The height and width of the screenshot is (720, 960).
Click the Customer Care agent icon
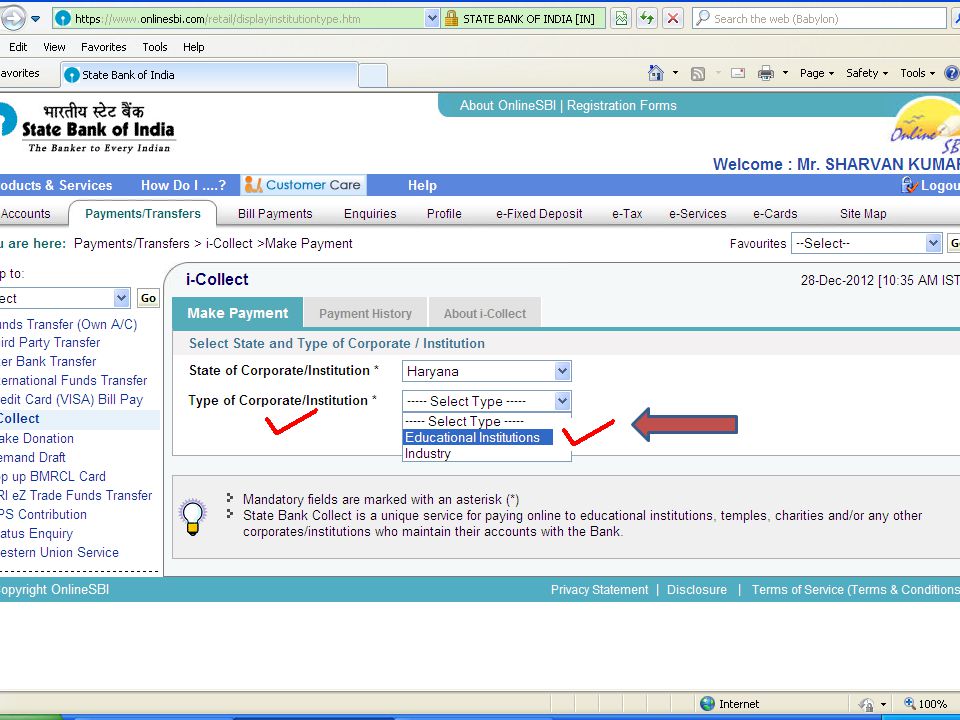click(253, 184)
